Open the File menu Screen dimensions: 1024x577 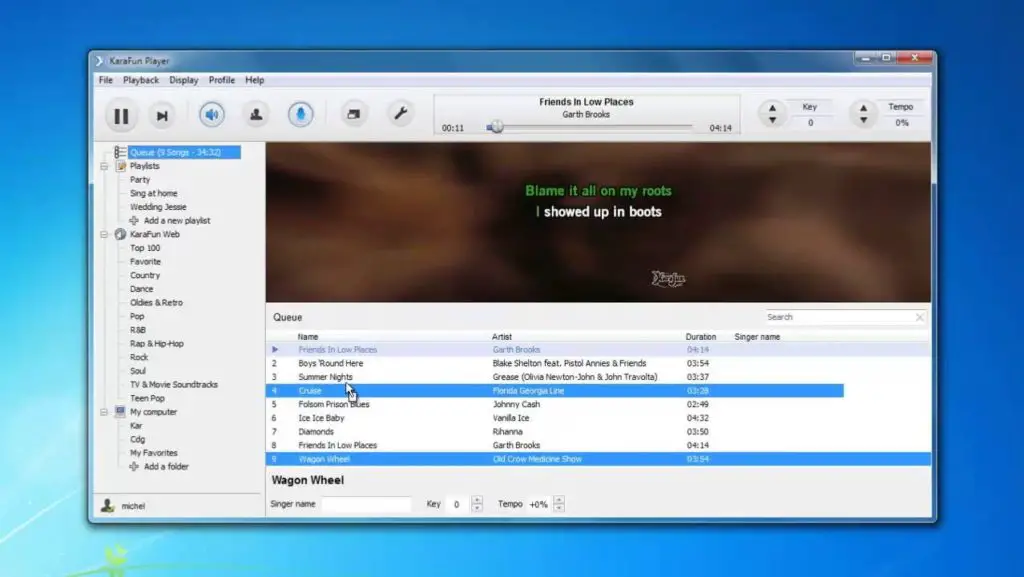pos(106,80)
